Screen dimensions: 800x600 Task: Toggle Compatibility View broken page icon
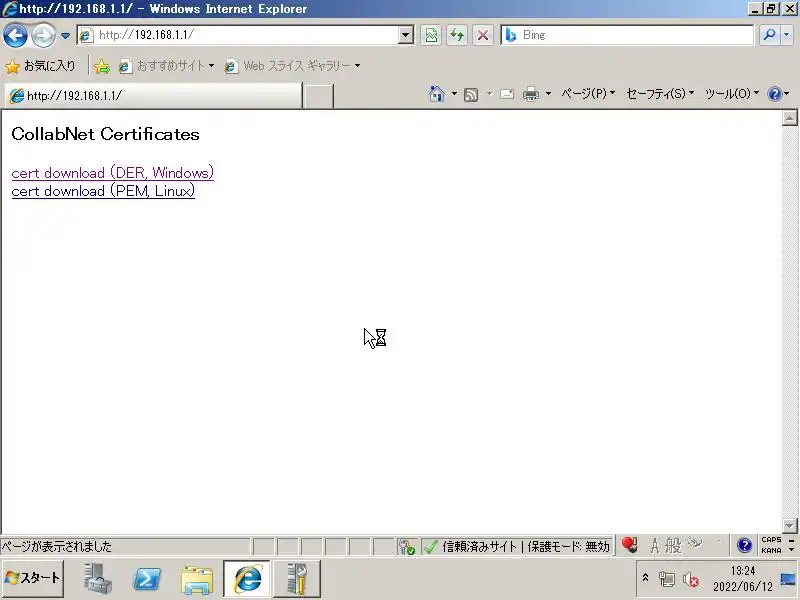click(431, 35)
